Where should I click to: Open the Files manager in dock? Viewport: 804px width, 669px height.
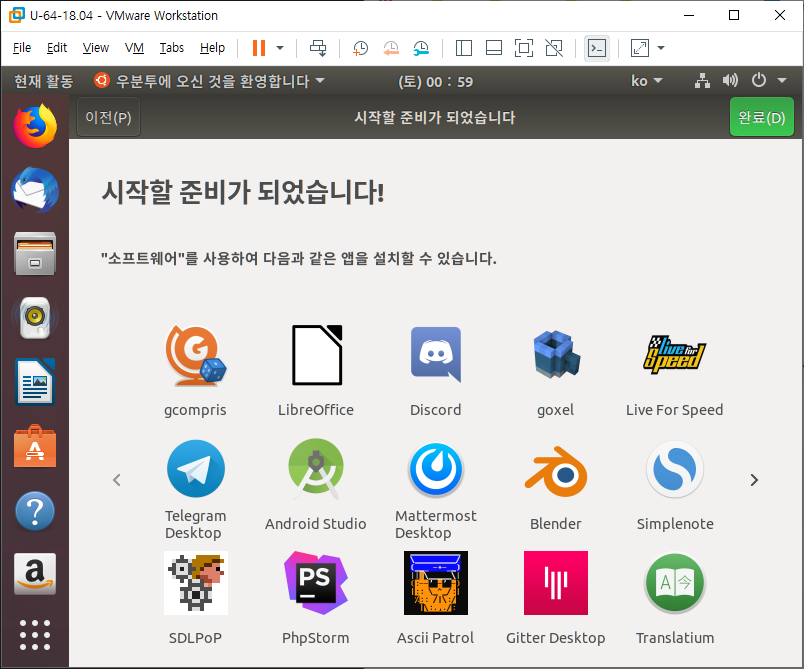[x=35, y=254]
